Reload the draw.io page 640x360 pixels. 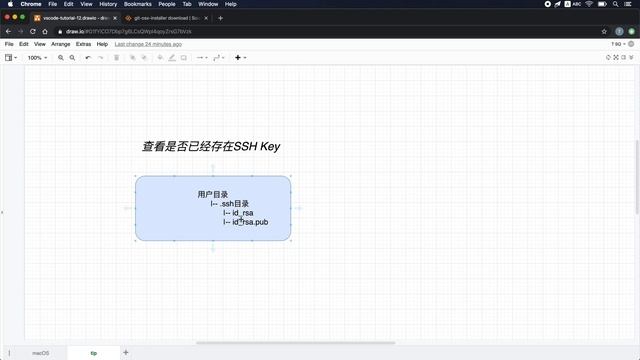[33, 31]
